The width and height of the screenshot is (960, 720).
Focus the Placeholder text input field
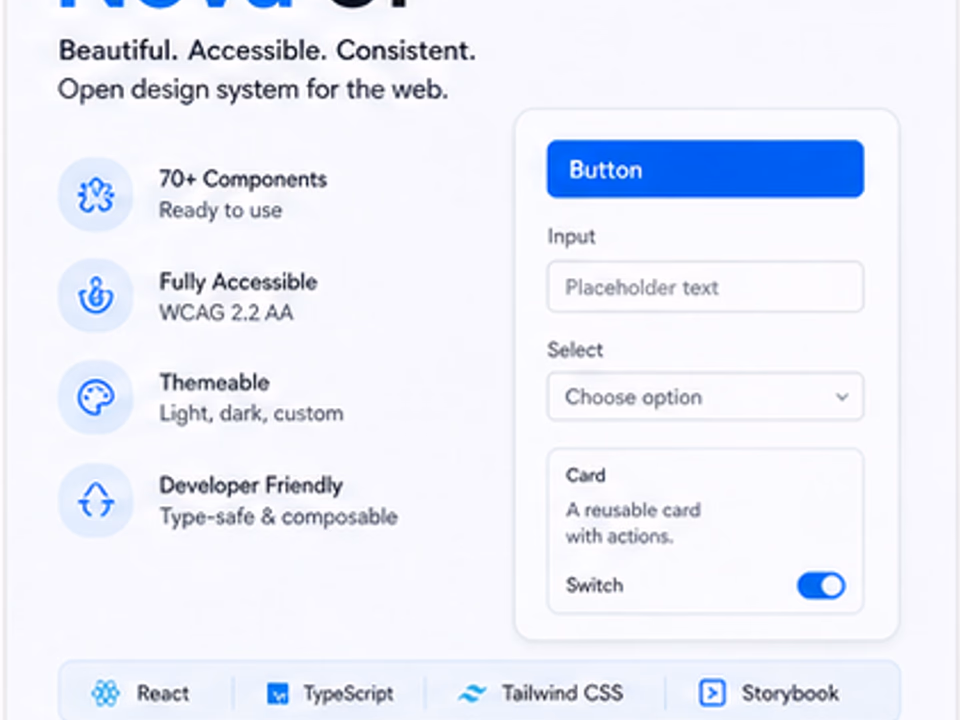(x=705, y=287)
